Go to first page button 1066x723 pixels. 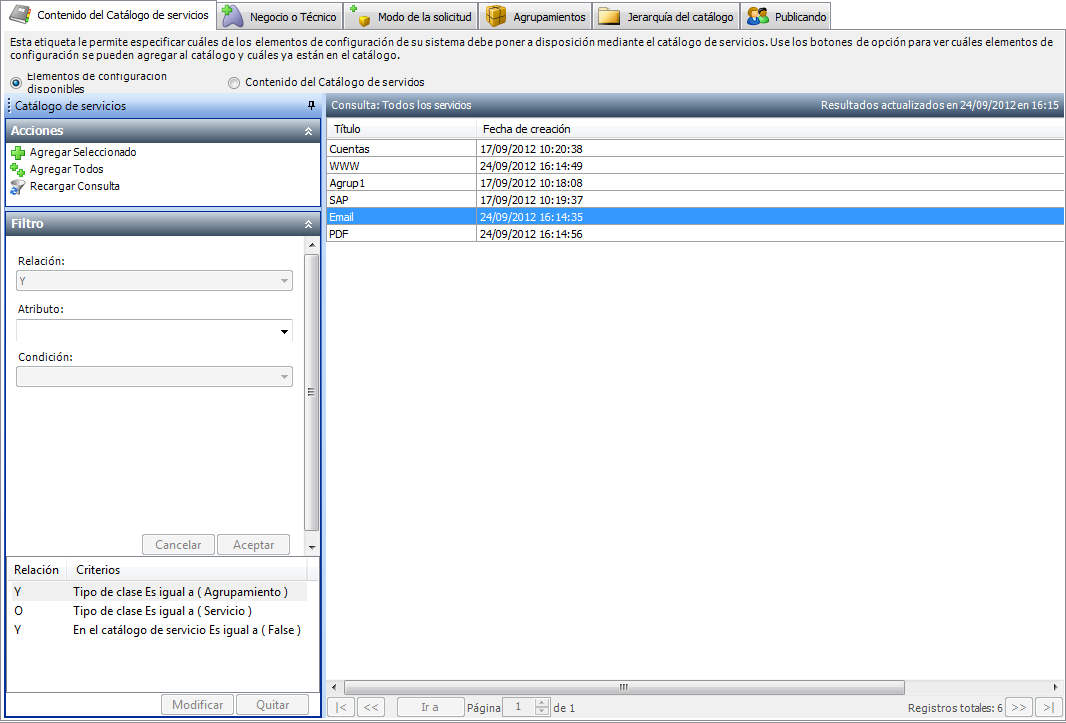(341, 707)
